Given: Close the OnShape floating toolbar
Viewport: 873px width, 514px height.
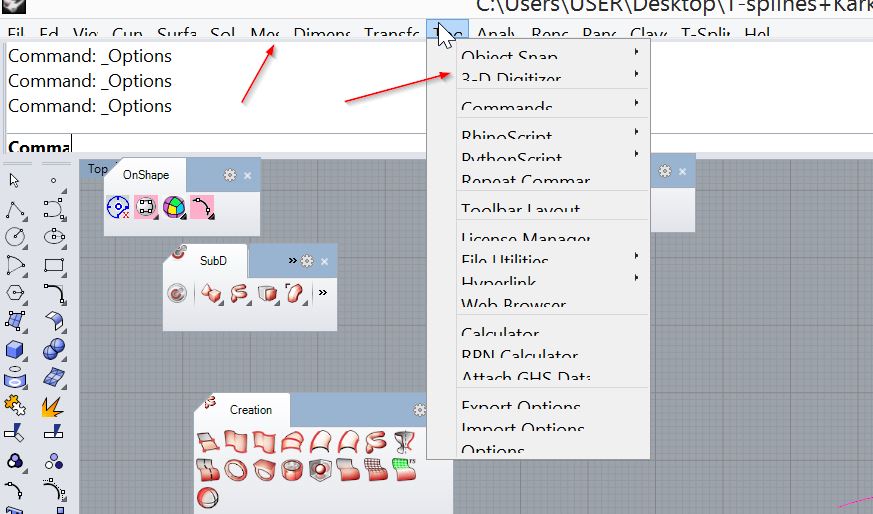Looking at the screenshot, I should coord(248,176).
